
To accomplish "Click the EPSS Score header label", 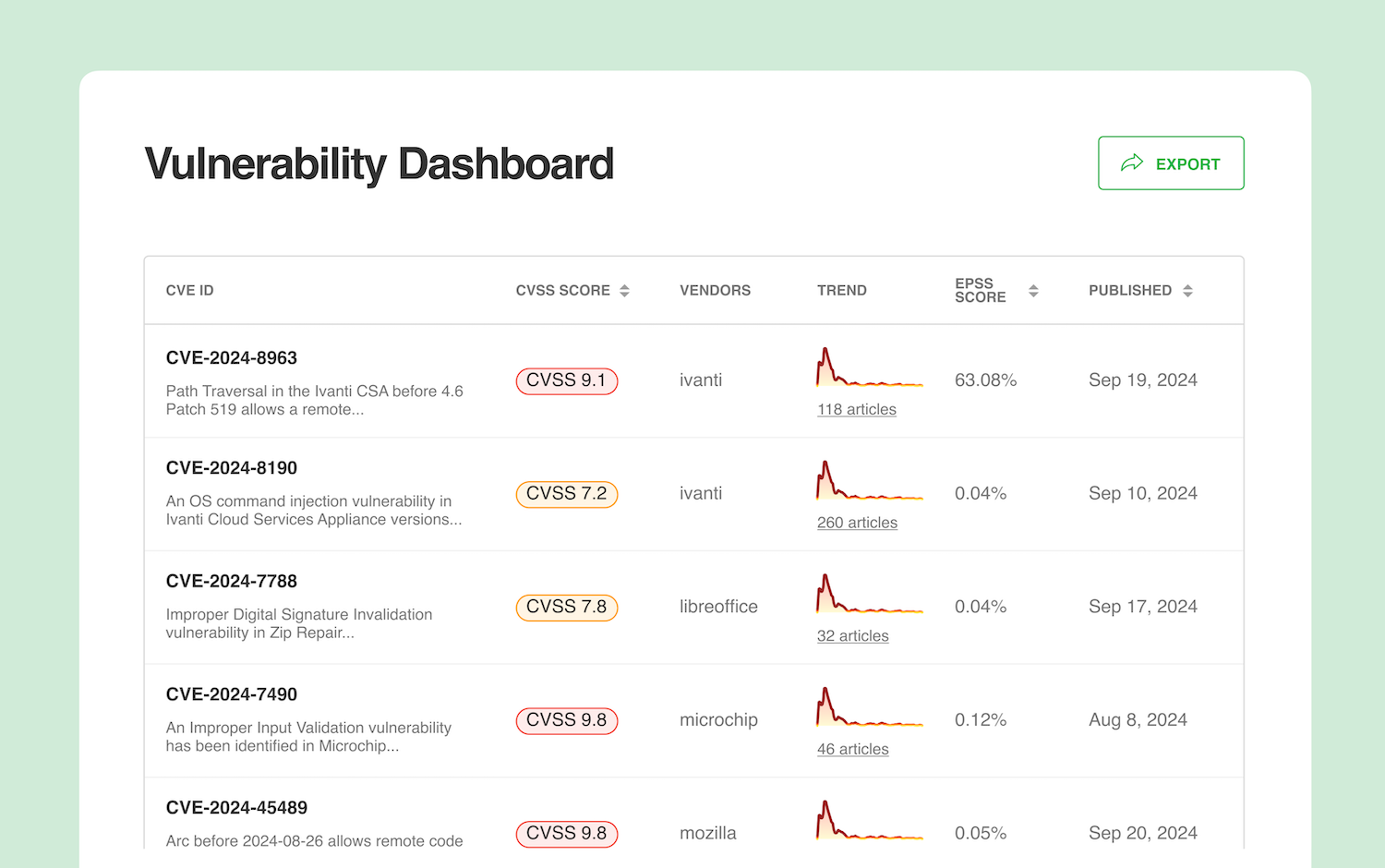I will point(981,291).
